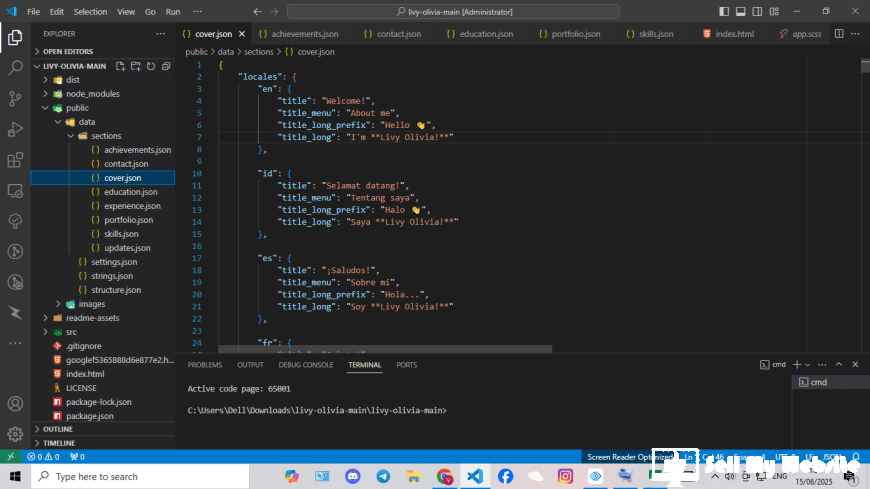Image resolution: width=870 pixels, height=489 pixels.
Task: Expand the node_modules folder
Action: pos(92,94)
